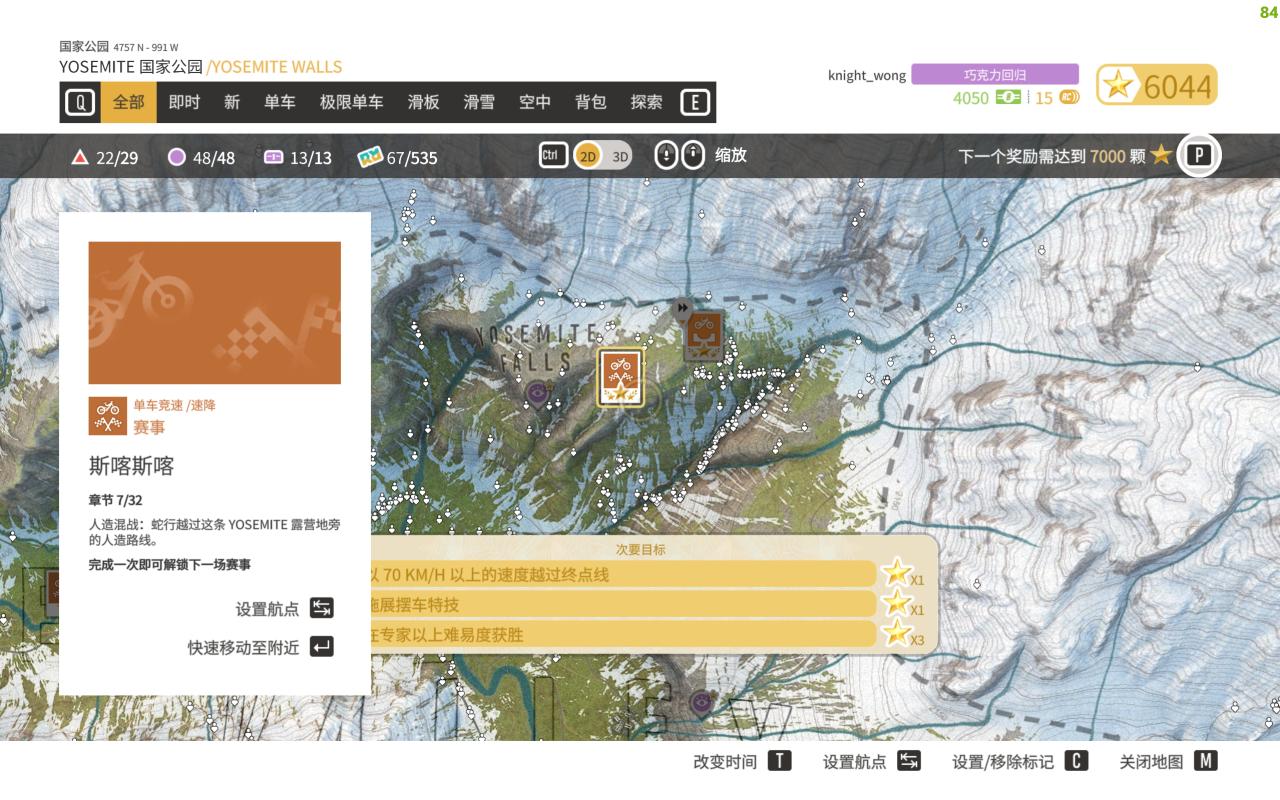Screen dimensions: 1280x800
Task: Select the 空中 tab
Action: tap(535, 102)
